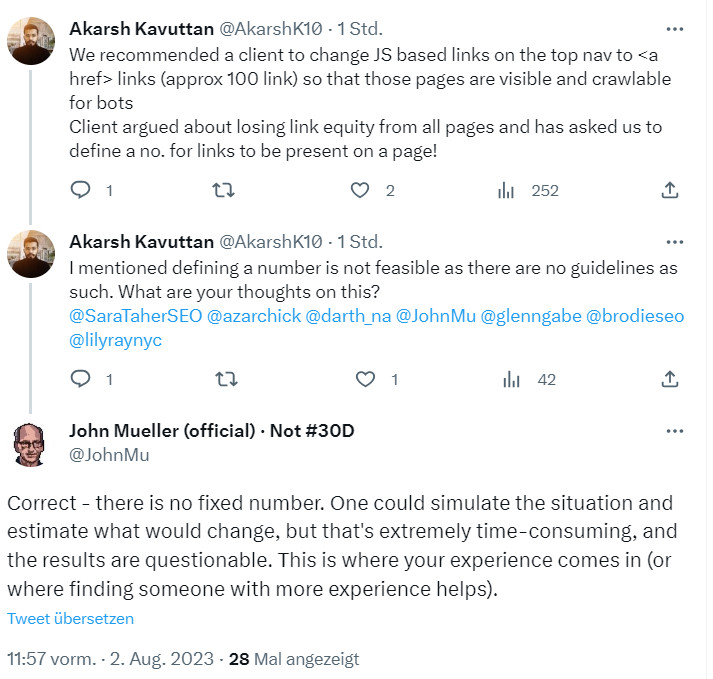Retweet the first Akarsh Kavuttan tweet
The image size is (713, 679).
pyautogui.click(x=225, y=190)
